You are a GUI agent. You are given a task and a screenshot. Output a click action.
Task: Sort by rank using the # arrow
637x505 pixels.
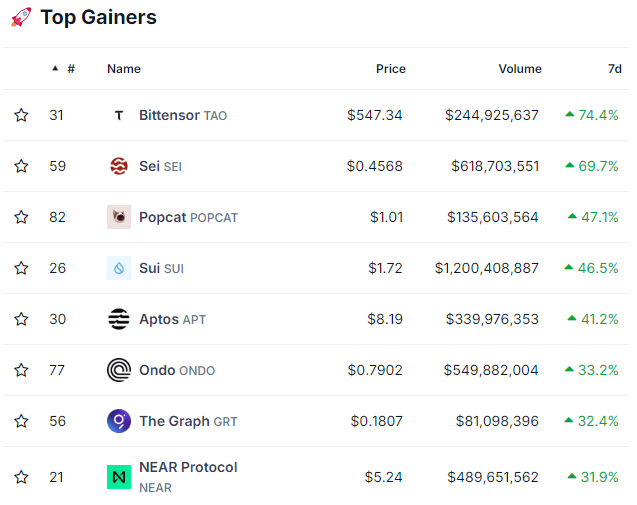pyautogui.click(x=63, y=69)
